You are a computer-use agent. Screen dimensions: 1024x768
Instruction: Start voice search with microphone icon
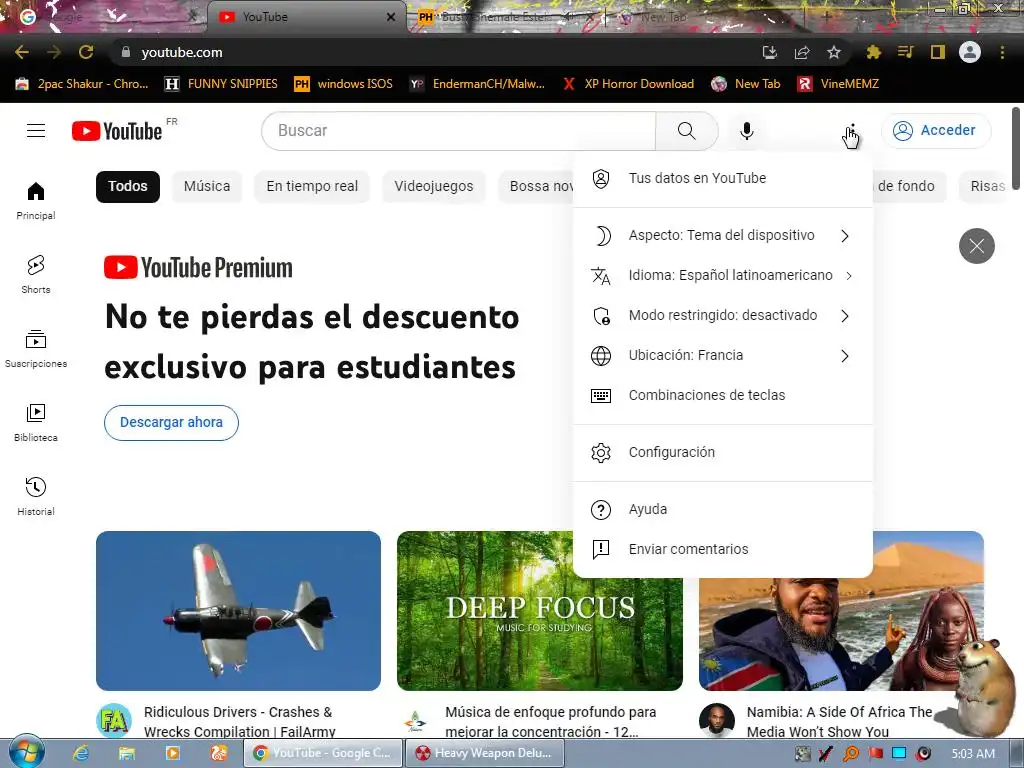point(746,131)
